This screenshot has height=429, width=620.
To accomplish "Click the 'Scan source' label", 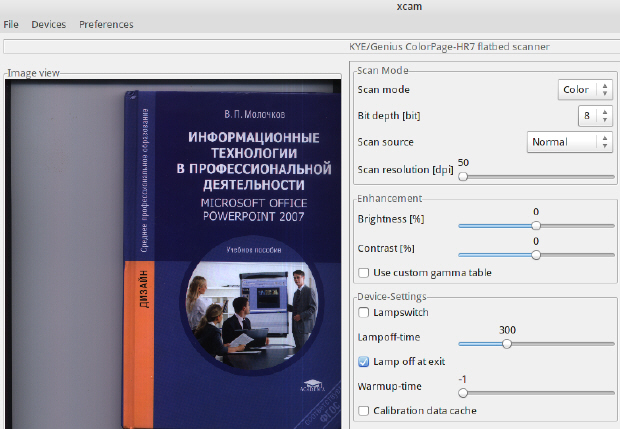I will point(386,142).
